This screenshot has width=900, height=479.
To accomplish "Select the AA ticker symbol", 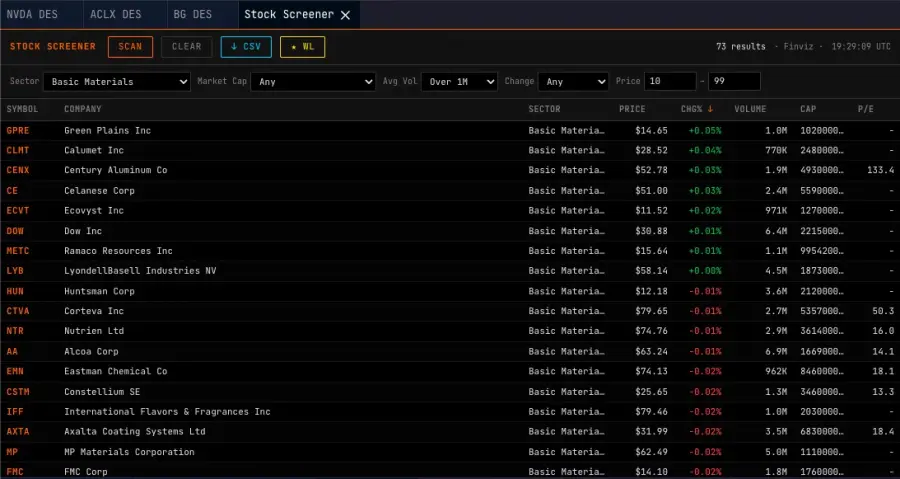I will click(x=12, y=352).
